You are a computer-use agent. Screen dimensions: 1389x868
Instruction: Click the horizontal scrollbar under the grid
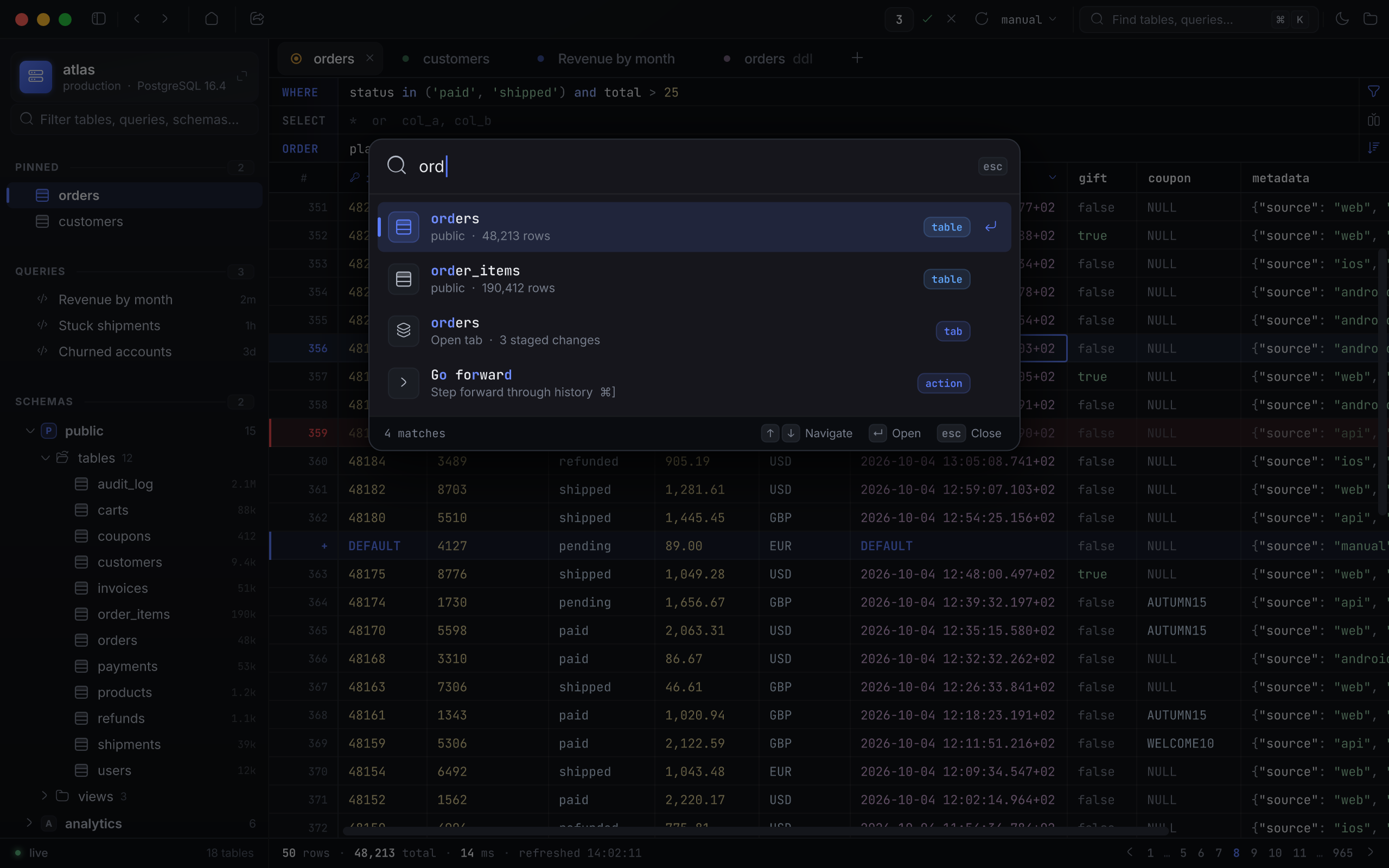point(755,831)
